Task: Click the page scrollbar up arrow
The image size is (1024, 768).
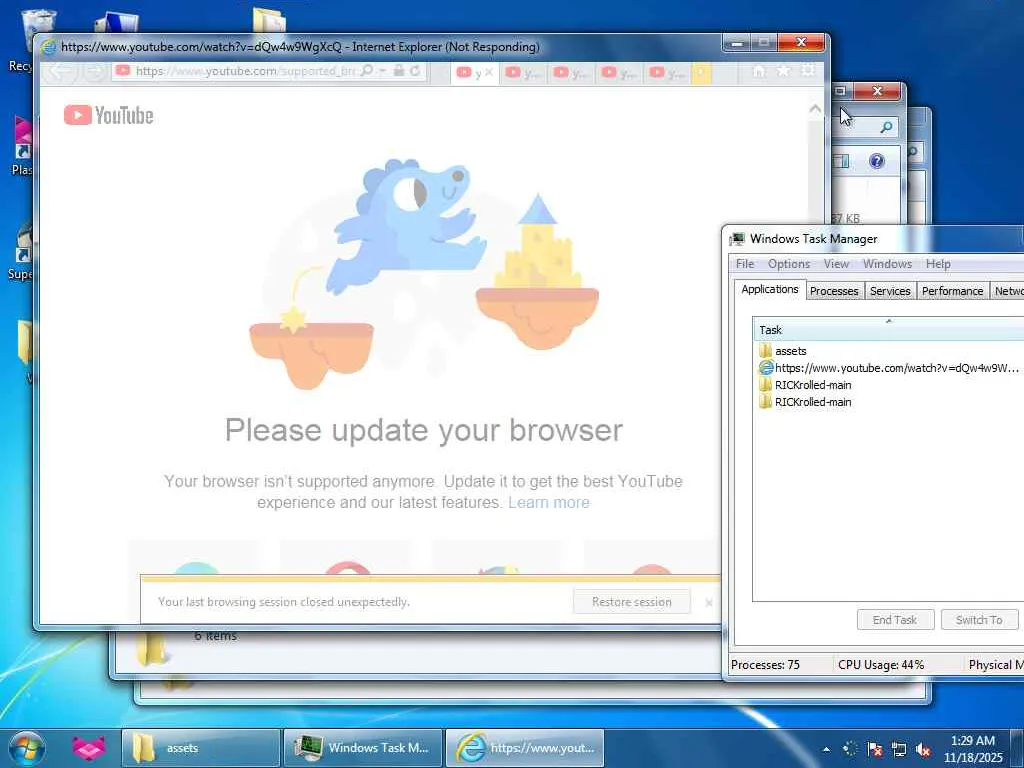Action: [x=815, y=109]
